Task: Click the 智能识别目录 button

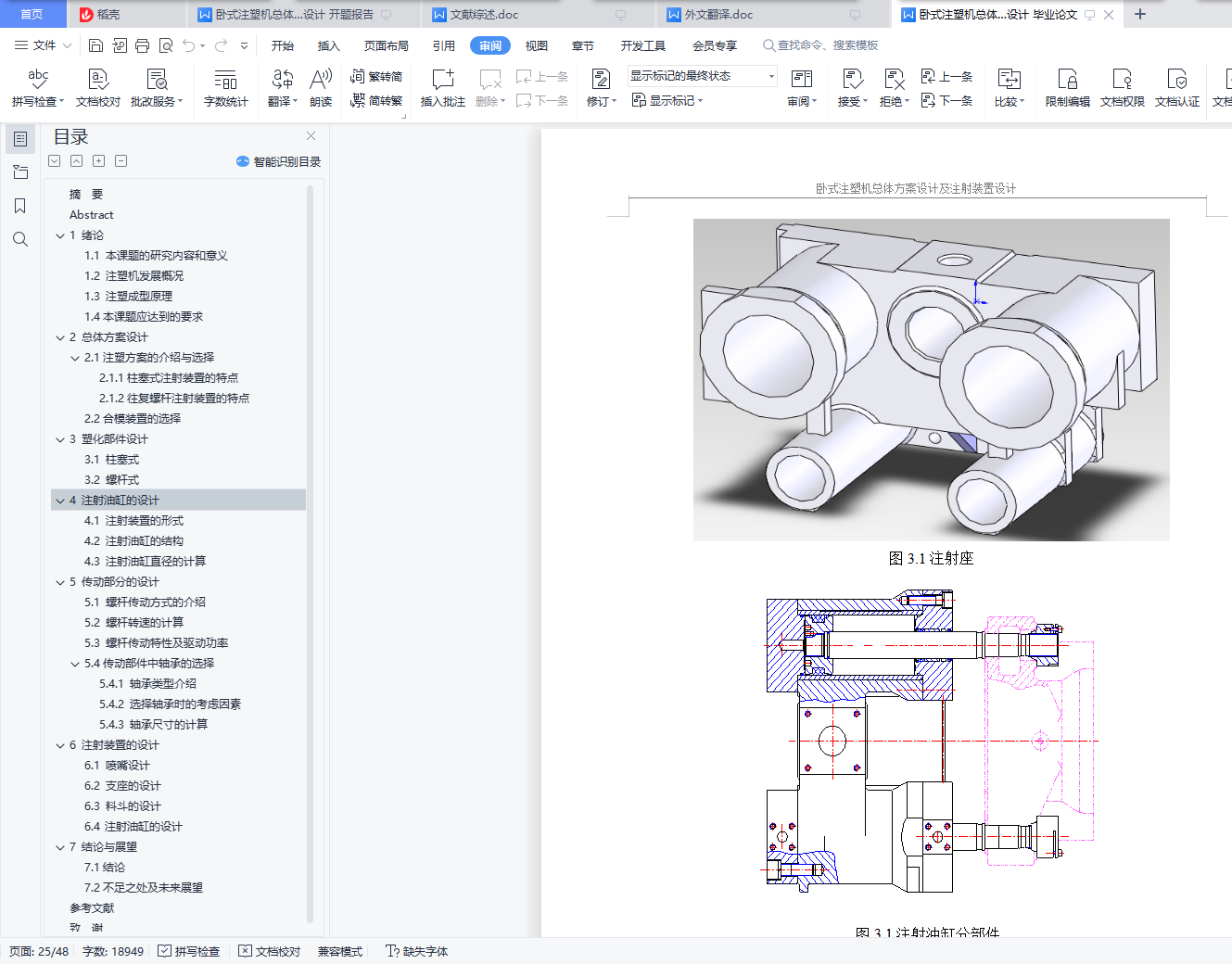Action: pos(279,161)
